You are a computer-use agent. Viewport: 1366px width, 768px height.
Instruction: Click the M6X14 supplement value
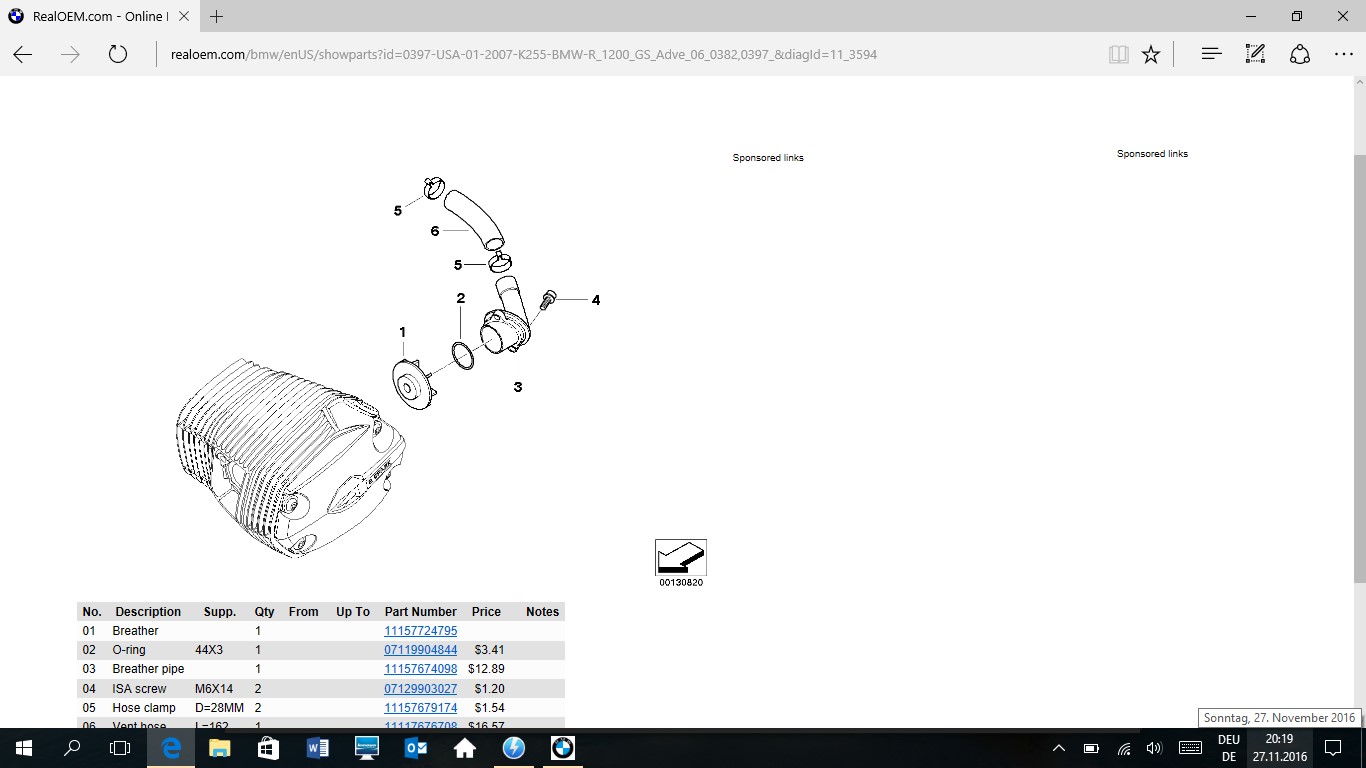215,689
